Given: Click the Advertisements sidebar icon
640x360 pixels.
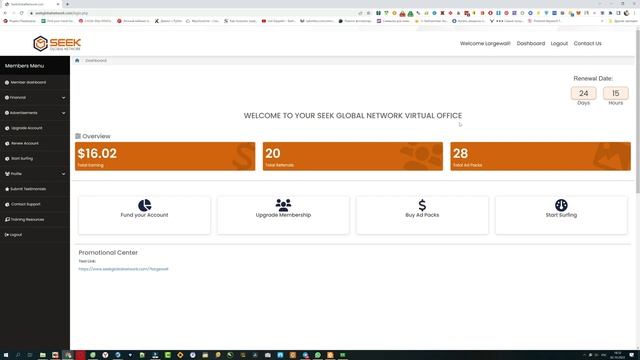Looking at the screenshot, I should (7, 113).
